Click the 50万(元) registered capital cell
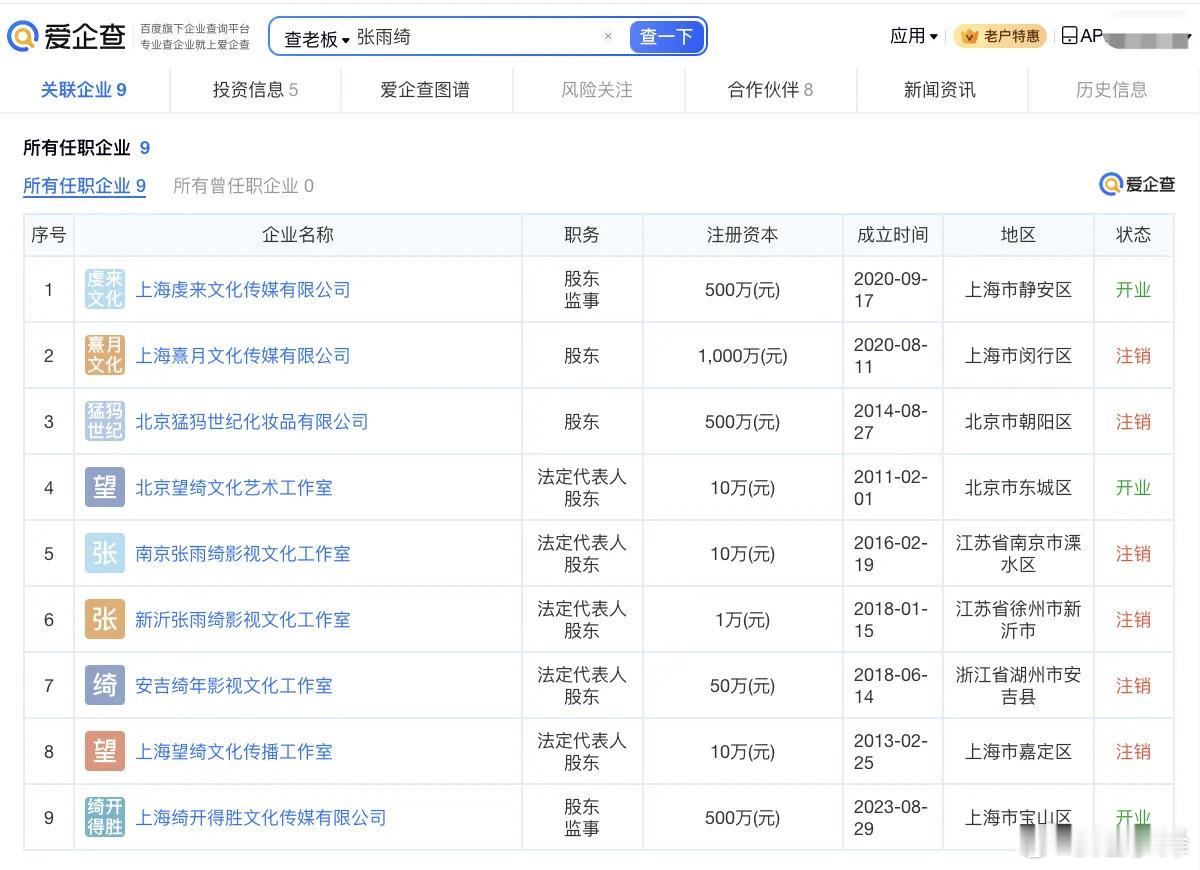 pyautogui.click(x=742, y=686)
